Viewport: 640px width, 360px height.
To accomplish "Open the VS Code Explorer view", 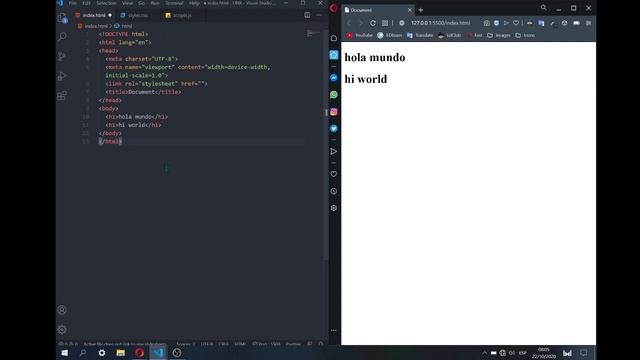I will click(62, 18).
